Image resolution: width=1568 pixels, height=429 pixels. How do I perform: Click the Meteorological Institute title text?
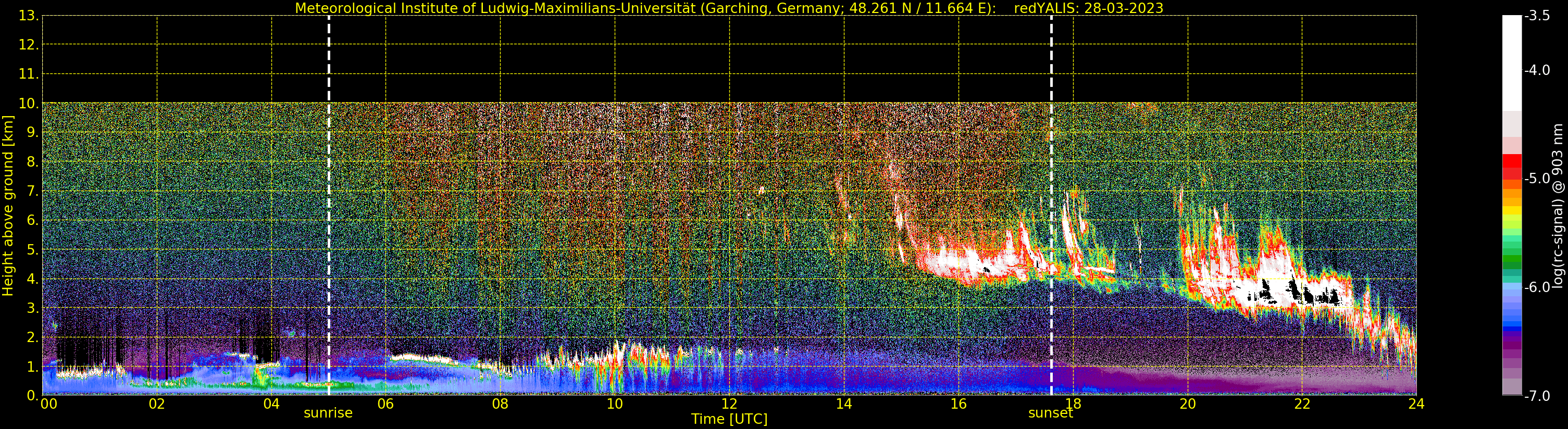[646, 8]
